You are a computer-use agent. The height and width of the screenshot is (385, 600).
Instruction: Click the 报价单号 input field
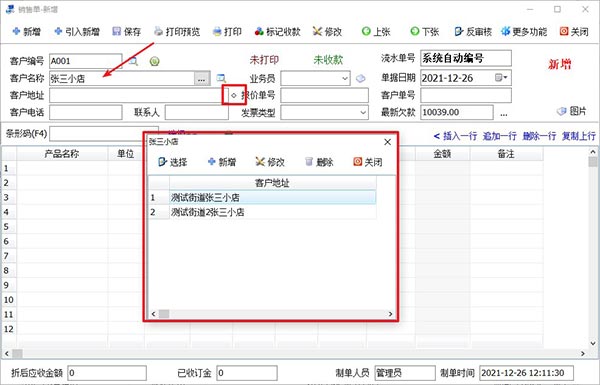324,95
